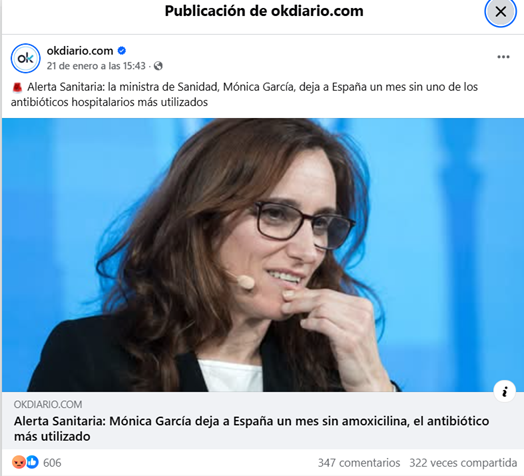Click the OKDIARIO.COM source label
This screenshot has width=524, height=476.
pyautogui.click(x=48, y=404)
